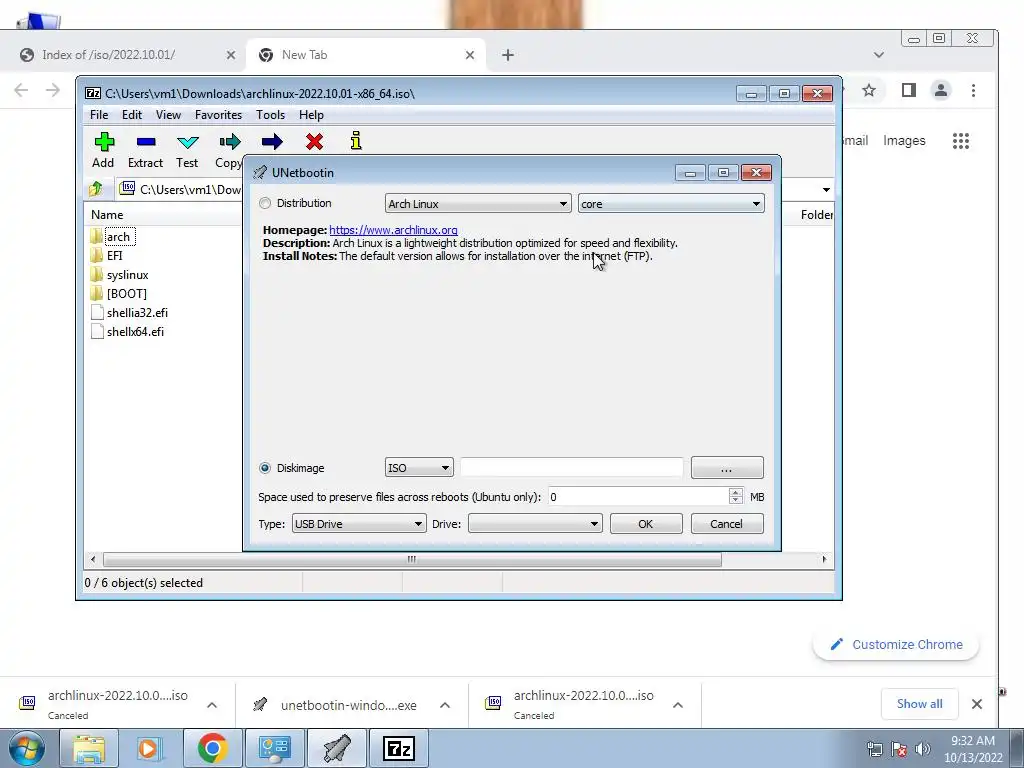This screenshot has width=1024, height=768.
Task: Select the Distribution radio button
Action: [x=264, y=203]
